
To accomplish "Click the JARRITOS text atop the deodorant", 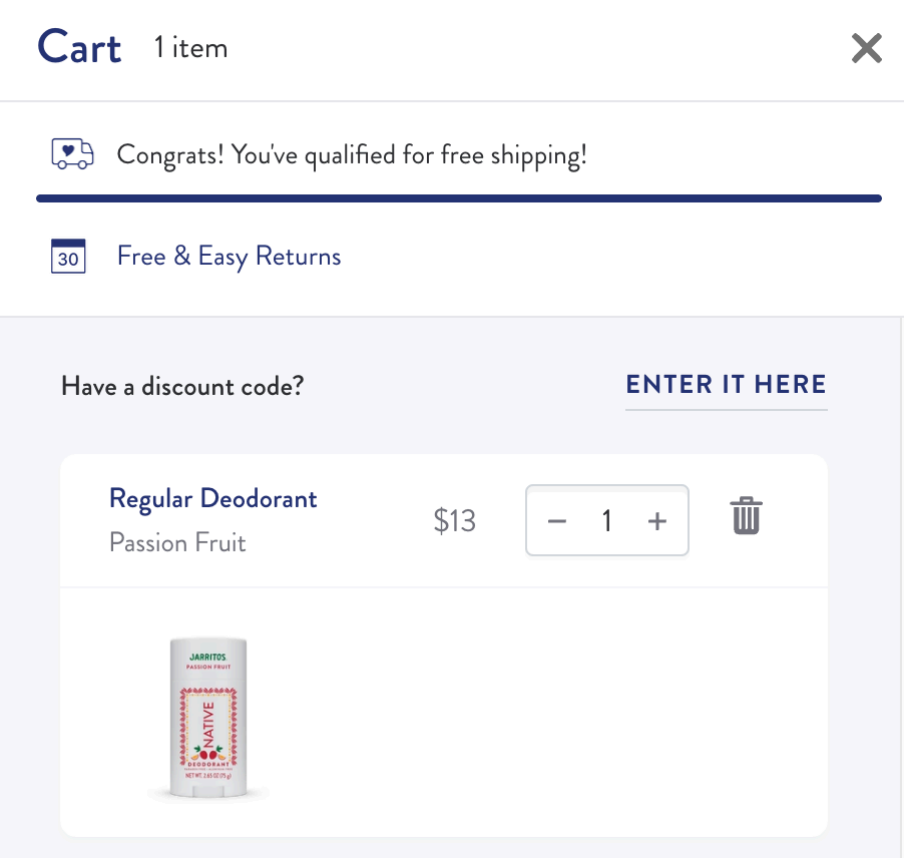I will [x=208, y=656].
